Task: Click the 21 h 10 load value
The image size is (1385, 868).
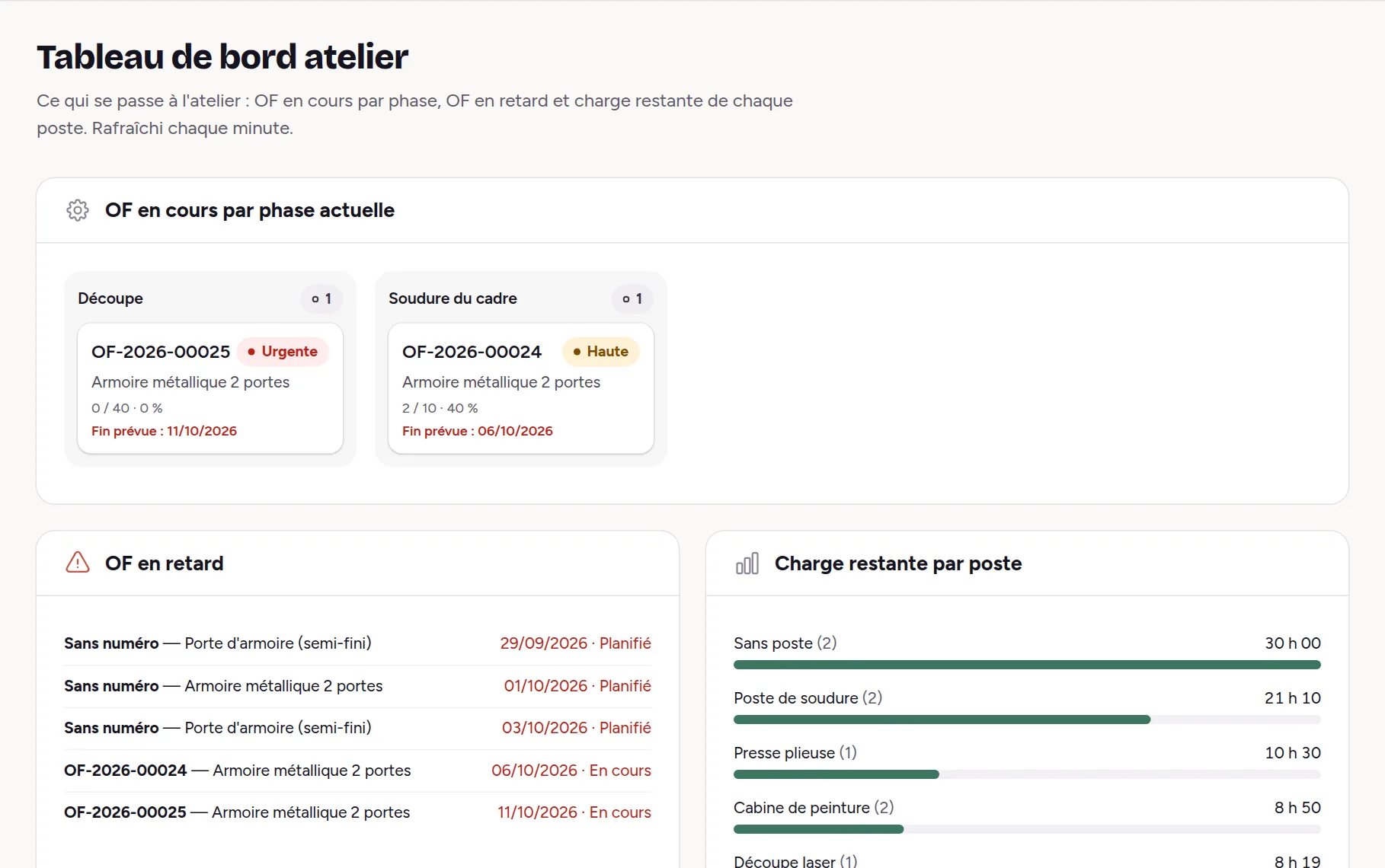Action: pos(1293,698)
